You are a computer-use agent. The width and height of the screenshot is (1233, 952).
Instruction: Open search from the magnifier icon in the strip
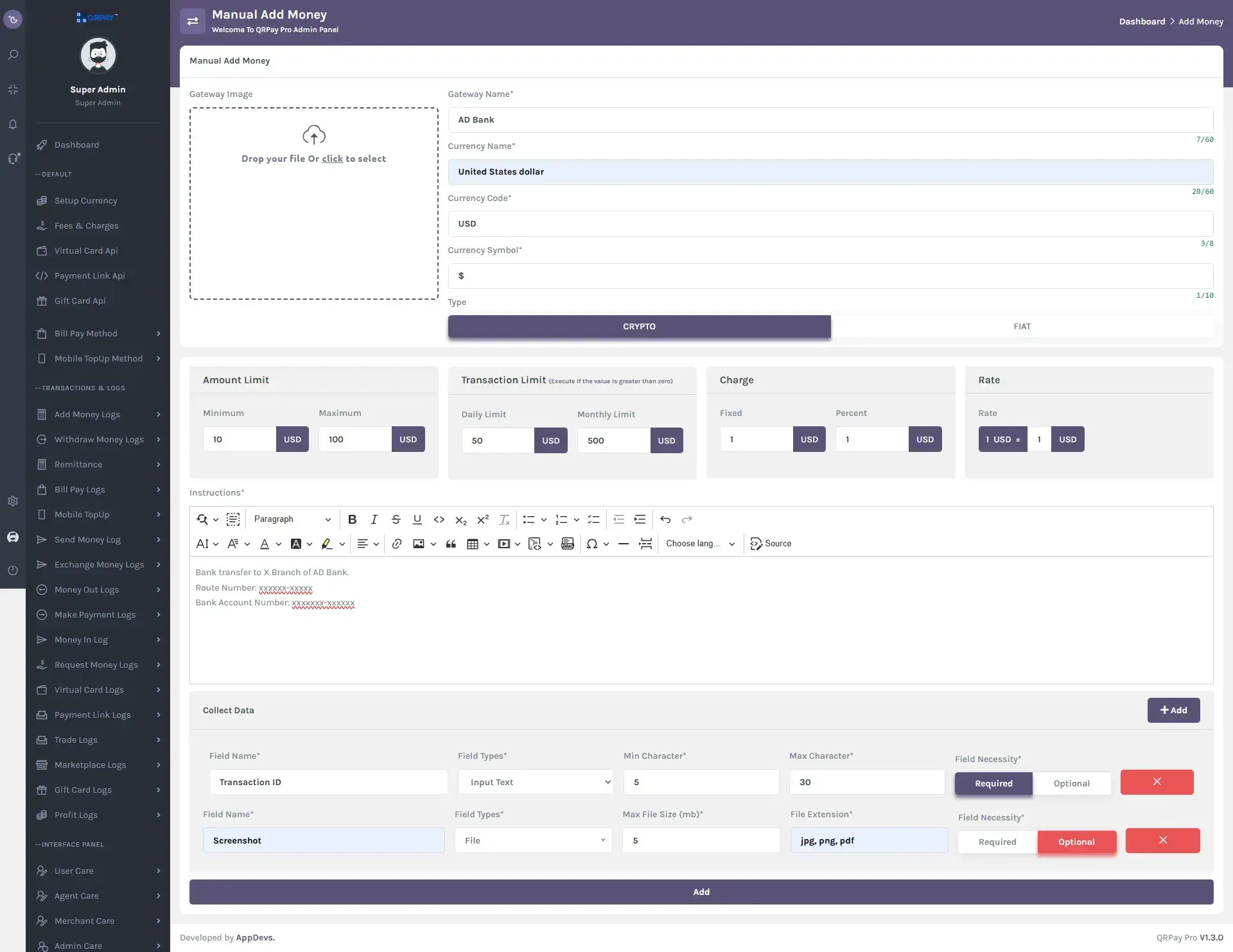coord(13,55)
